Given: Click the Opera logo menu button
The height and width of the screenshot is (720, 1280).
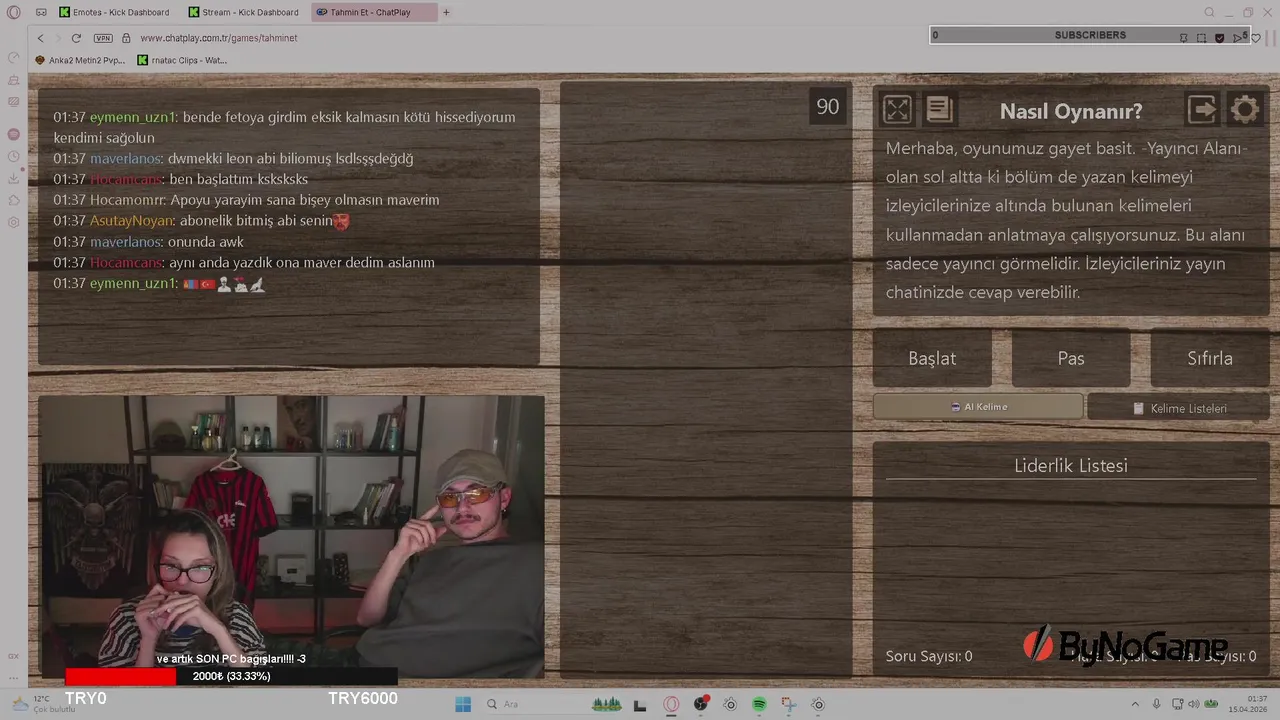Looking at the screenshot, I should coord(13,12).
